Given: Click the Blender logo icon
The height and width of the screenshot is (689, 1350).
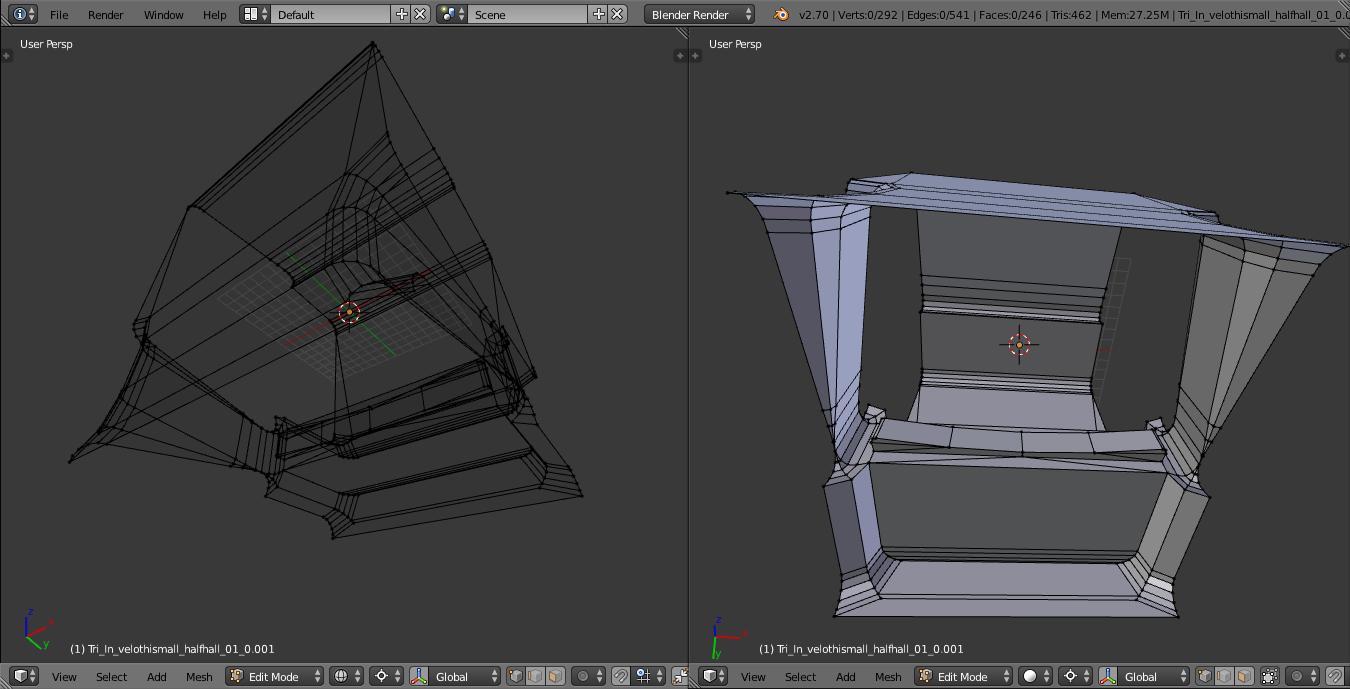Looking at the screenshot, I should pos(780,14).
